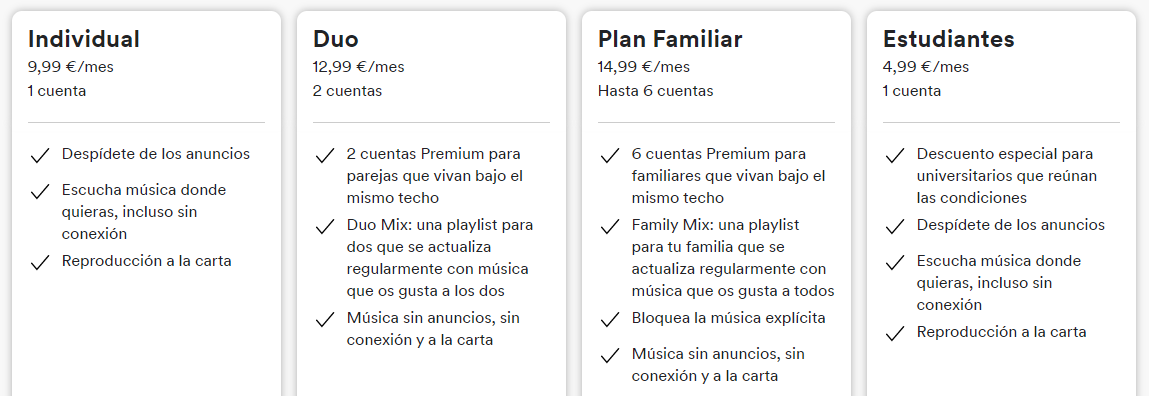Screen dimensions: 1149x396
Task: Click checkmark next to Bloquea la música explícita
Action: pos(610,320)
